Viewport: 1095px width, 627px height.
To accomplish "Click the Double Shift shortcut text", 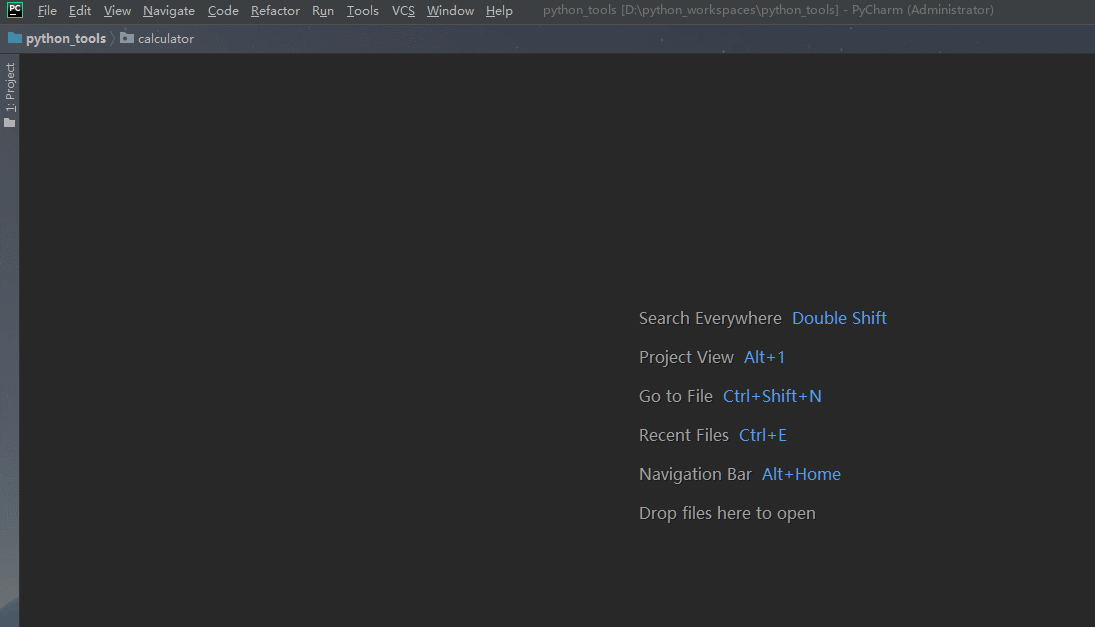I will 839,318.
